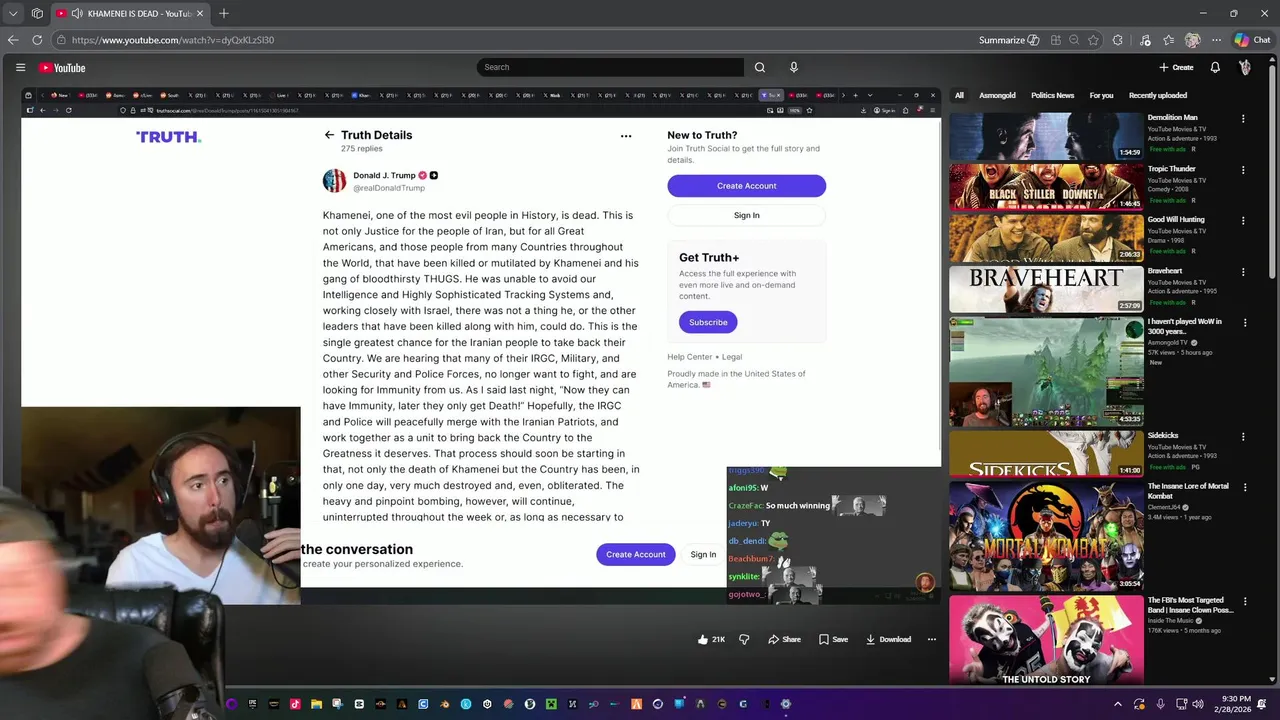Open options menu for Tropic Thunder
The width and height of the screenshot is (1280, 720).
click(x=1243, y=170)
